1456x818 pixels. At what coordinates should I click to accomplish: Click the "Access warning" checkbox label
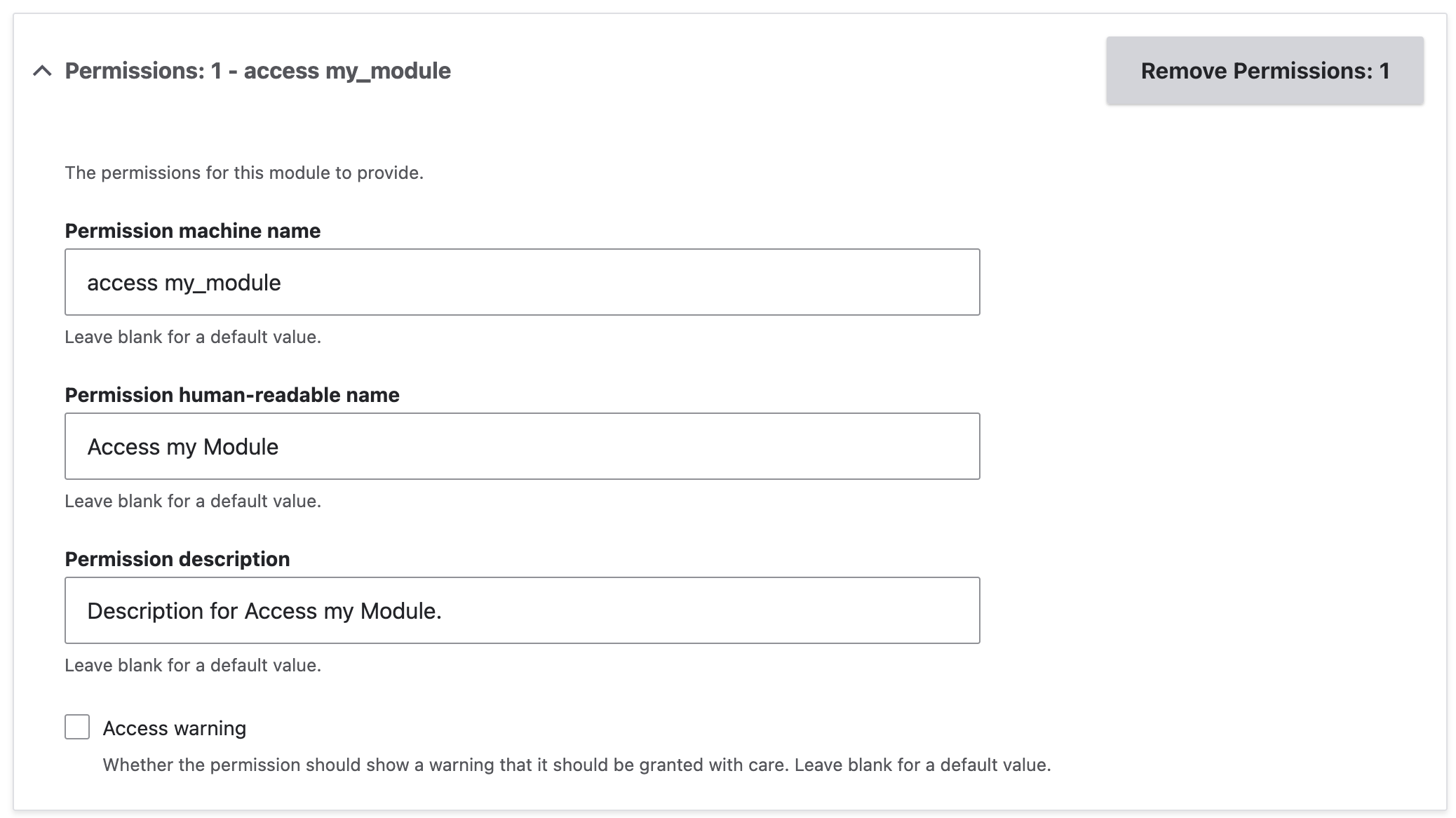pyautogui.click(x=174, y=728)
